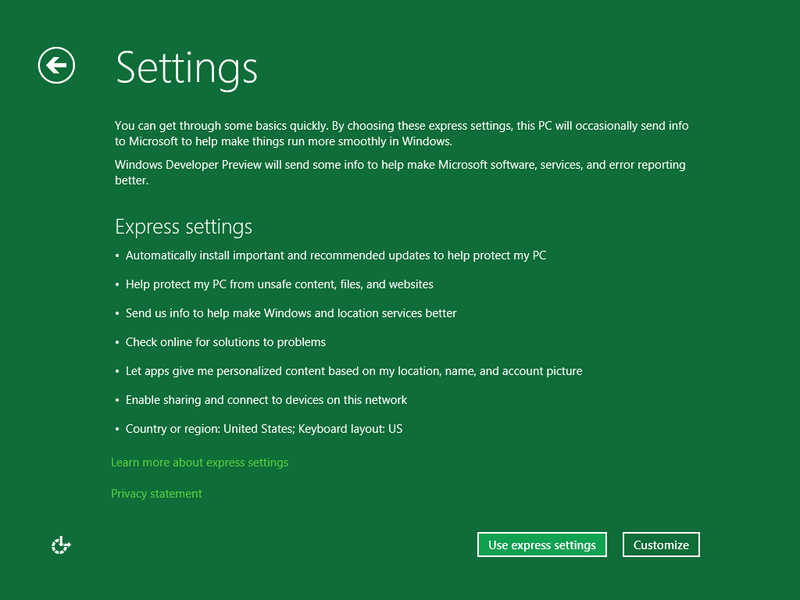
Task: Click the back arrow icon
Action: tap(57, 66)
